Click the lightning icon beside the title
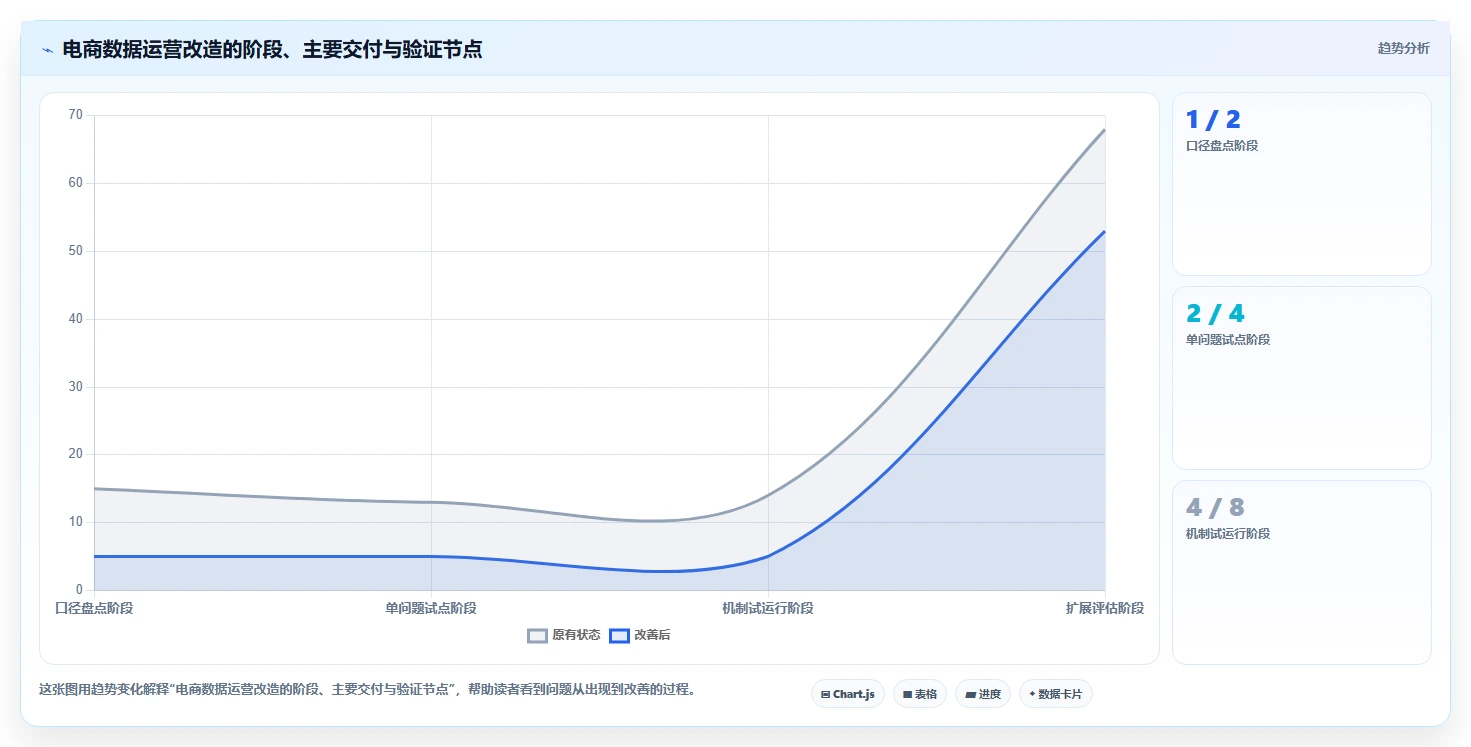Viewport: 1471px width, 747px height. [47, 50]
